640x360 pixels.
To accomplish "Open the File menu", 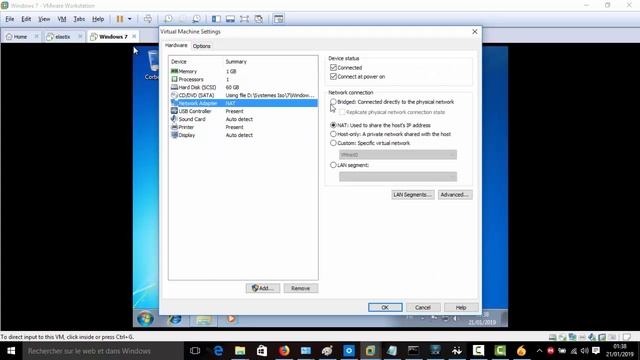I will click(10, 19).
